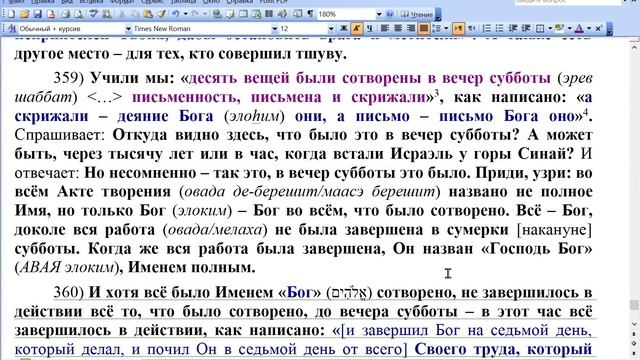Image resolution: width=640 pixels, height=360 pixels.
Task: Cut selection with the scissors icon
Action: pos(121,14)
